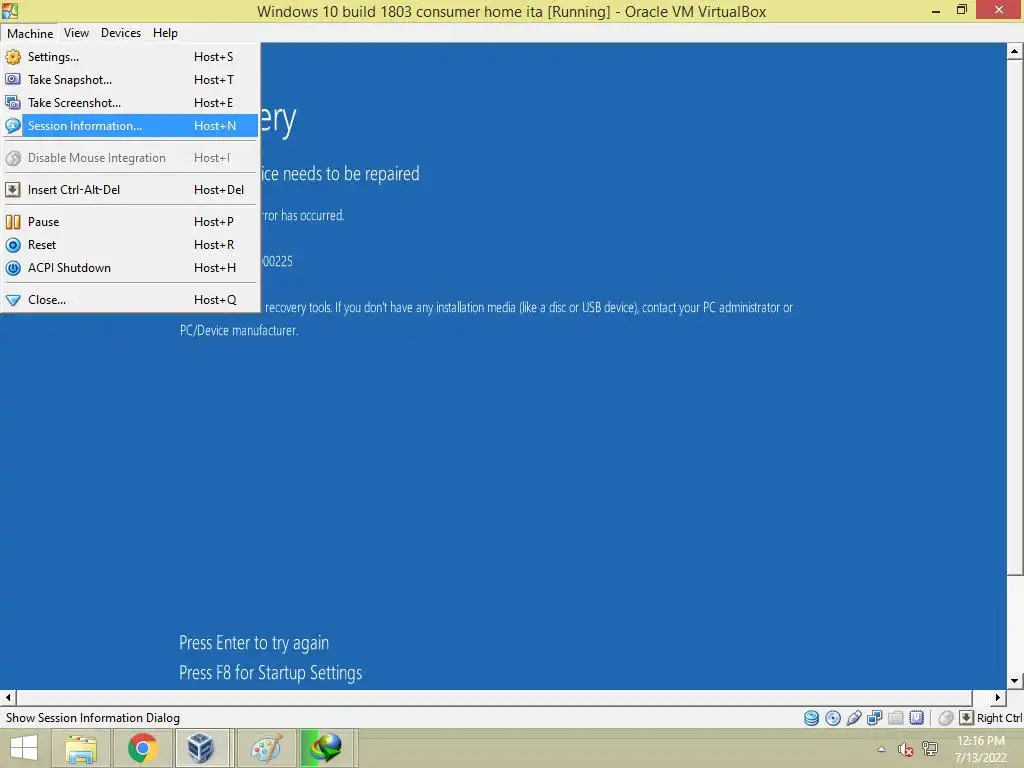1024x768 pixels.
Task: Click the Right Ctrl host key label
Action: (999, 718)
